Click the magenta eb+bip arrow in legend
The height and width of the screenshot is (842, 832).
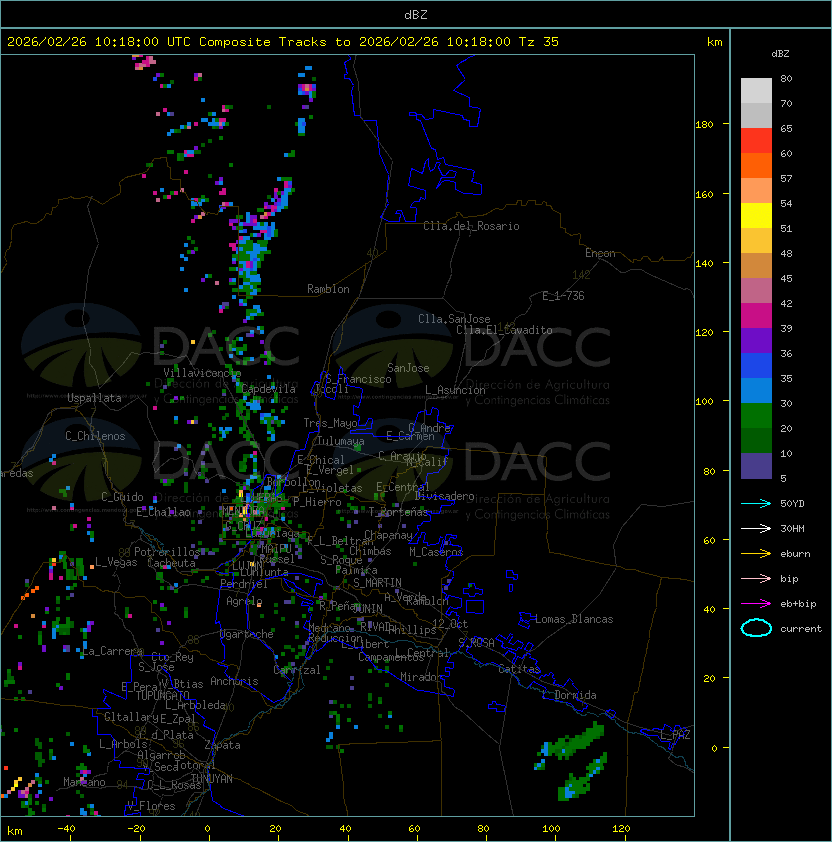pos(756,604)
